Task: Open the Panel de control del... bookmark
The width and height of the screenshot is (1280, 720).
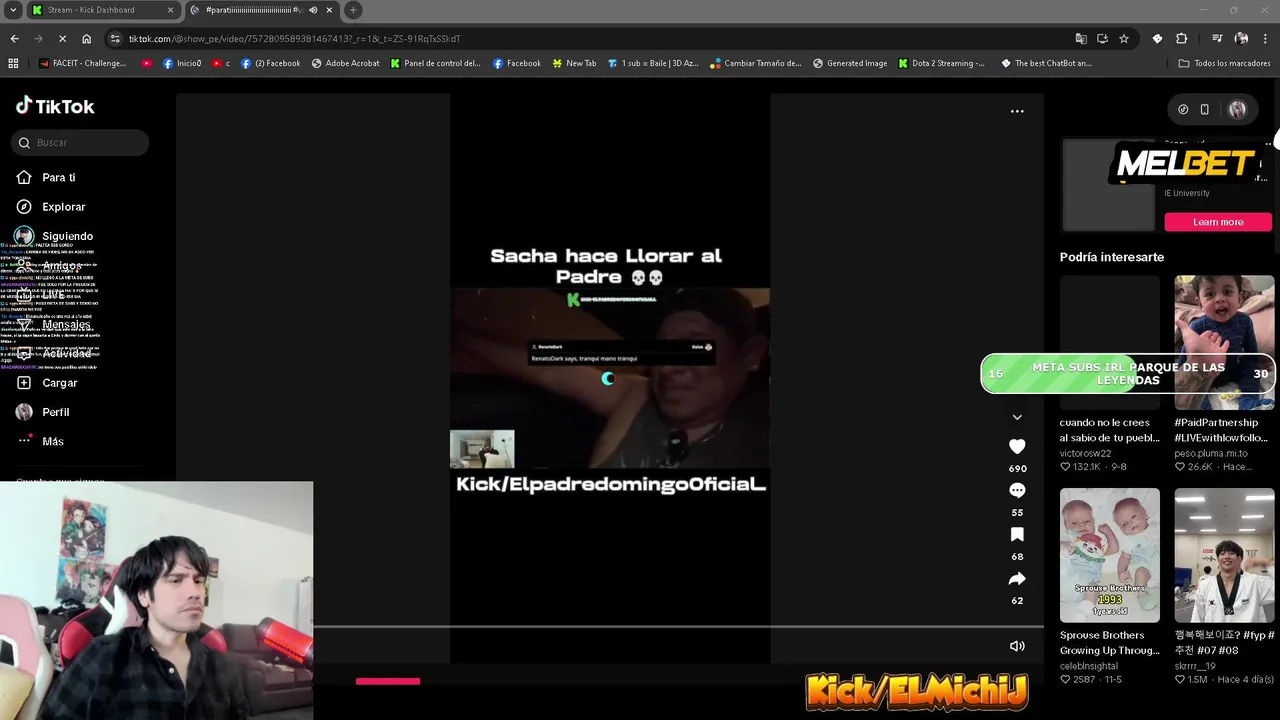Action: pyautogui.click(x=435, y=63)
